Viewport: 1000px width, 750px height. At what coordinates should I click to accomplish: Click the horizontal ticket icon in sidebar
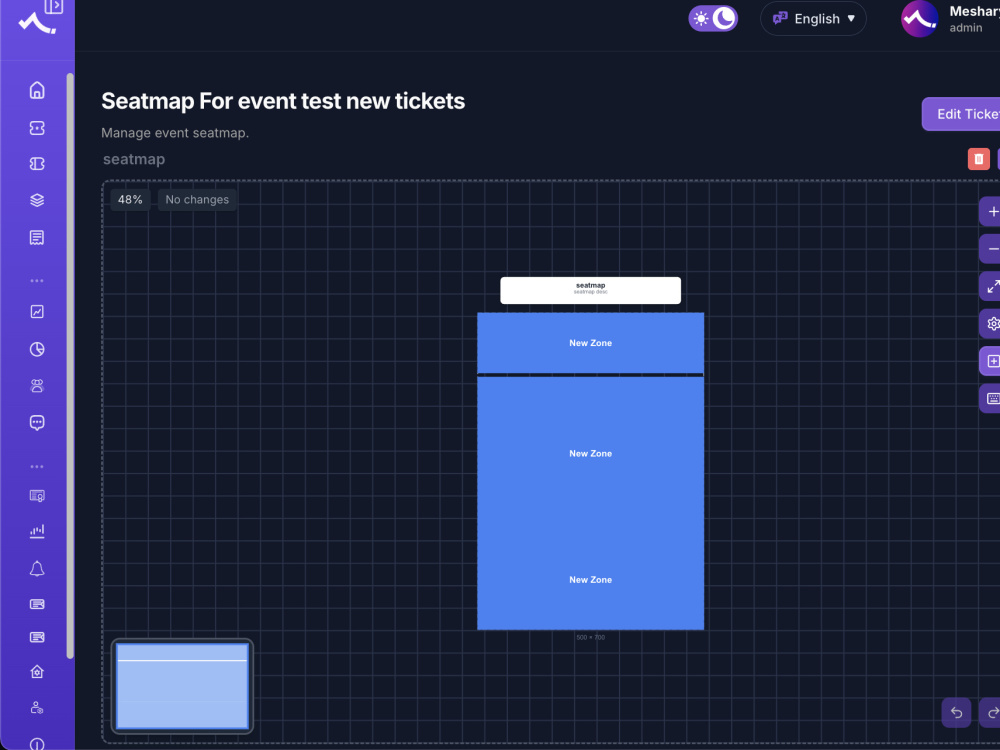point(37,128)
